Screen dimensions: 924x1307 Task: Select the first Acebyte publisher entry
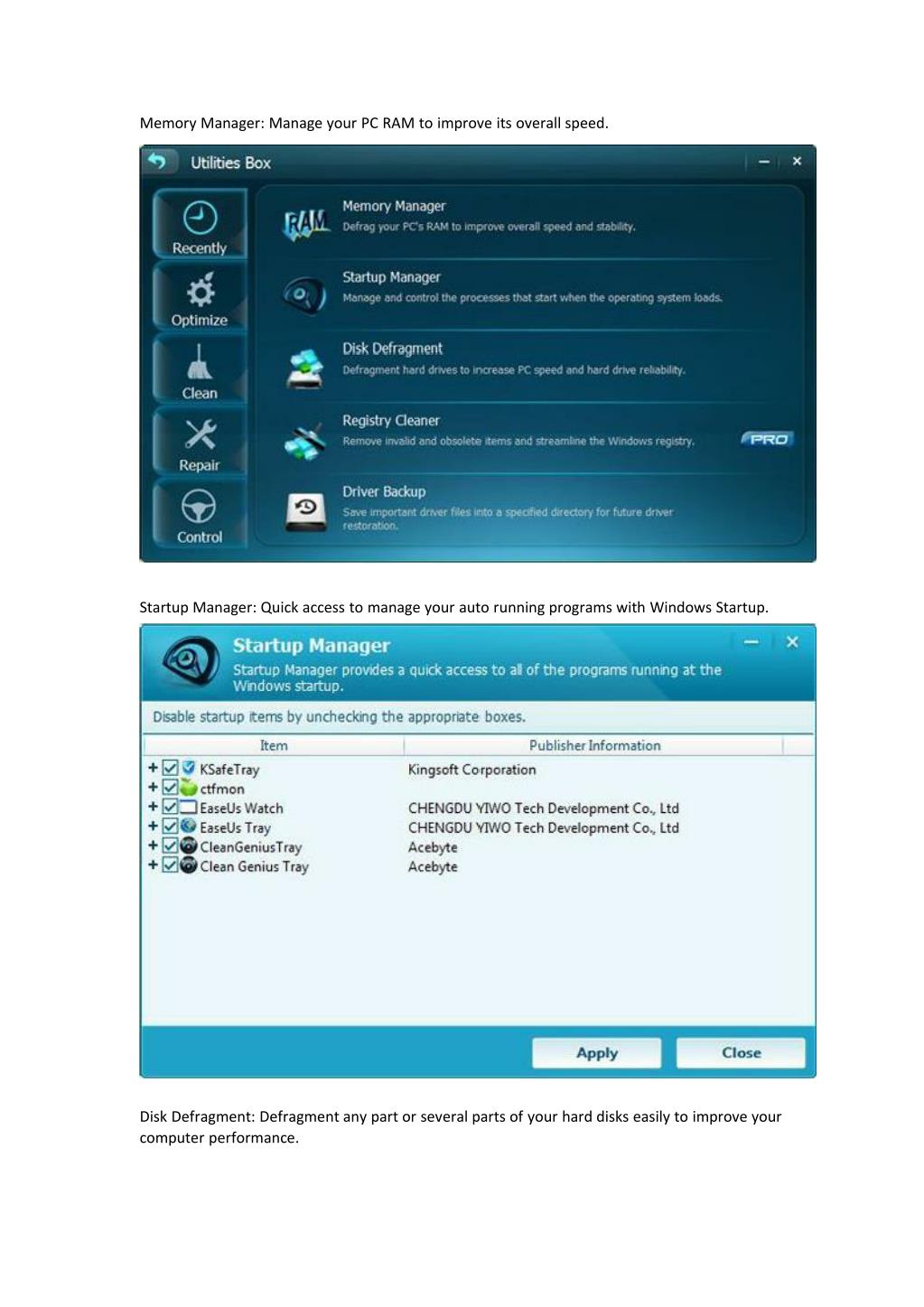[x=433, y=847]
